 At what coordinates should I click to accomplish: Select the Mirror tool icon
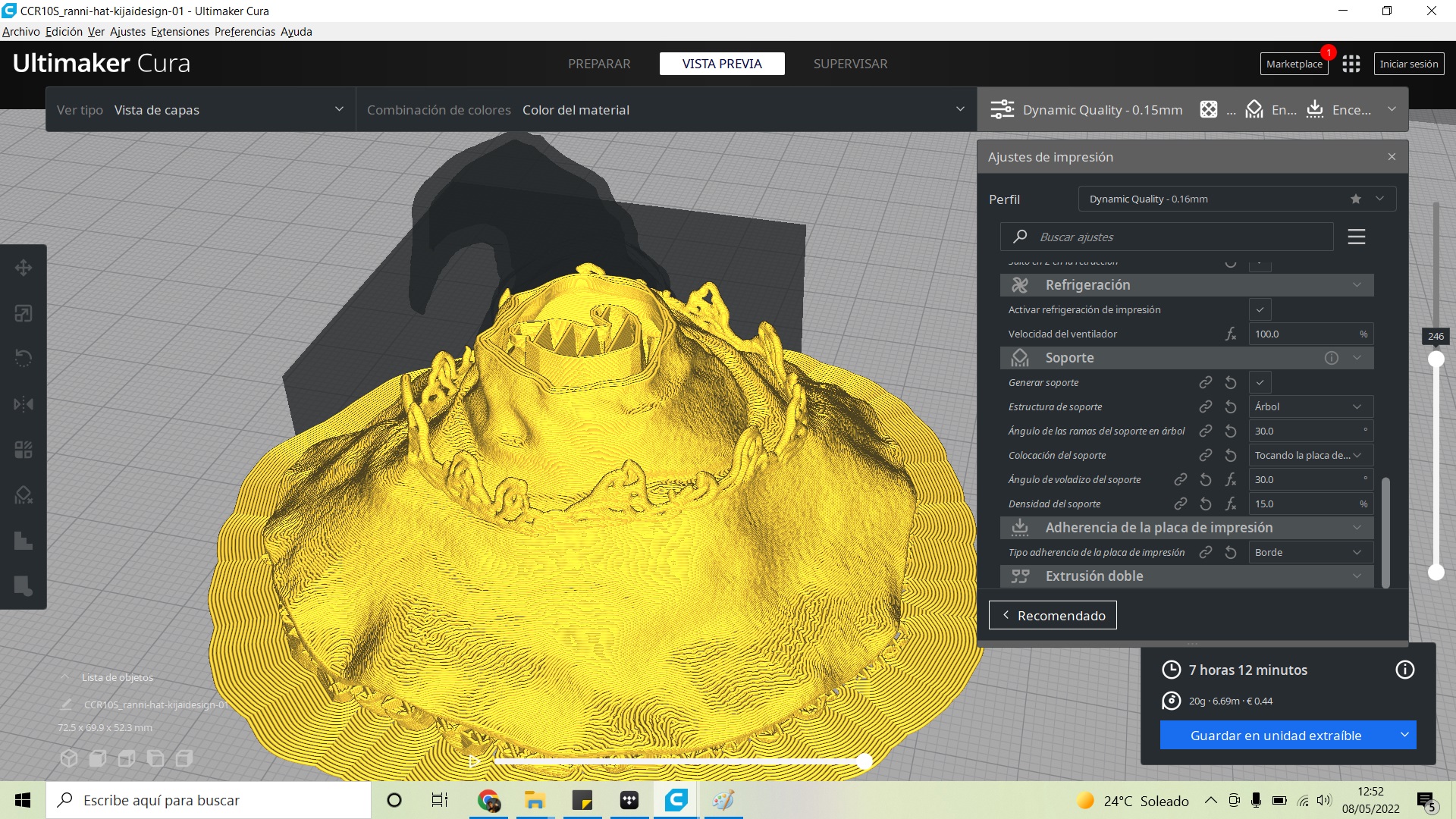click(24, 404)
